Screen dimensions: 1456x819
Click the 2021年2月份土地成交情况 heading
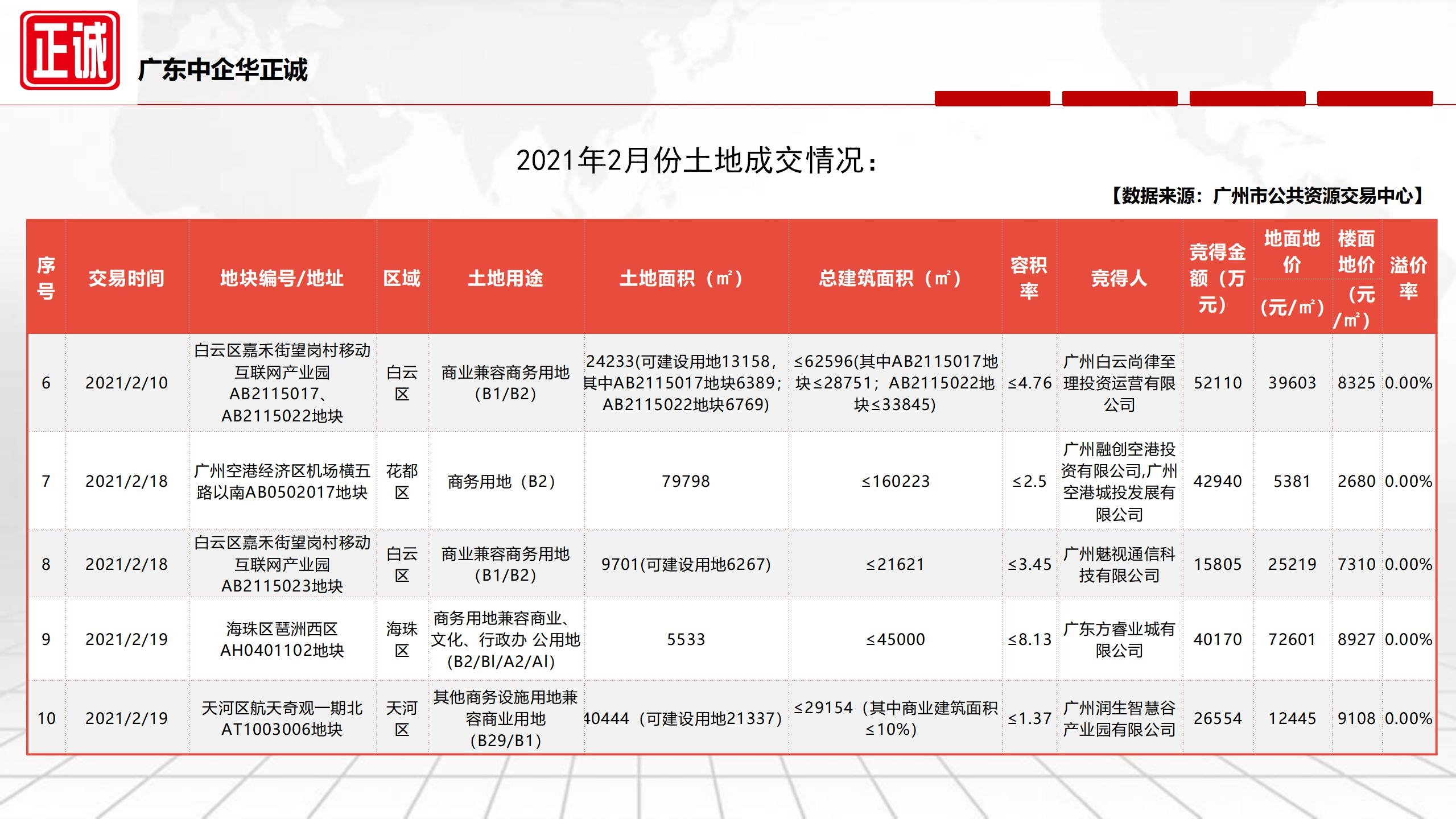pos(697,160)
